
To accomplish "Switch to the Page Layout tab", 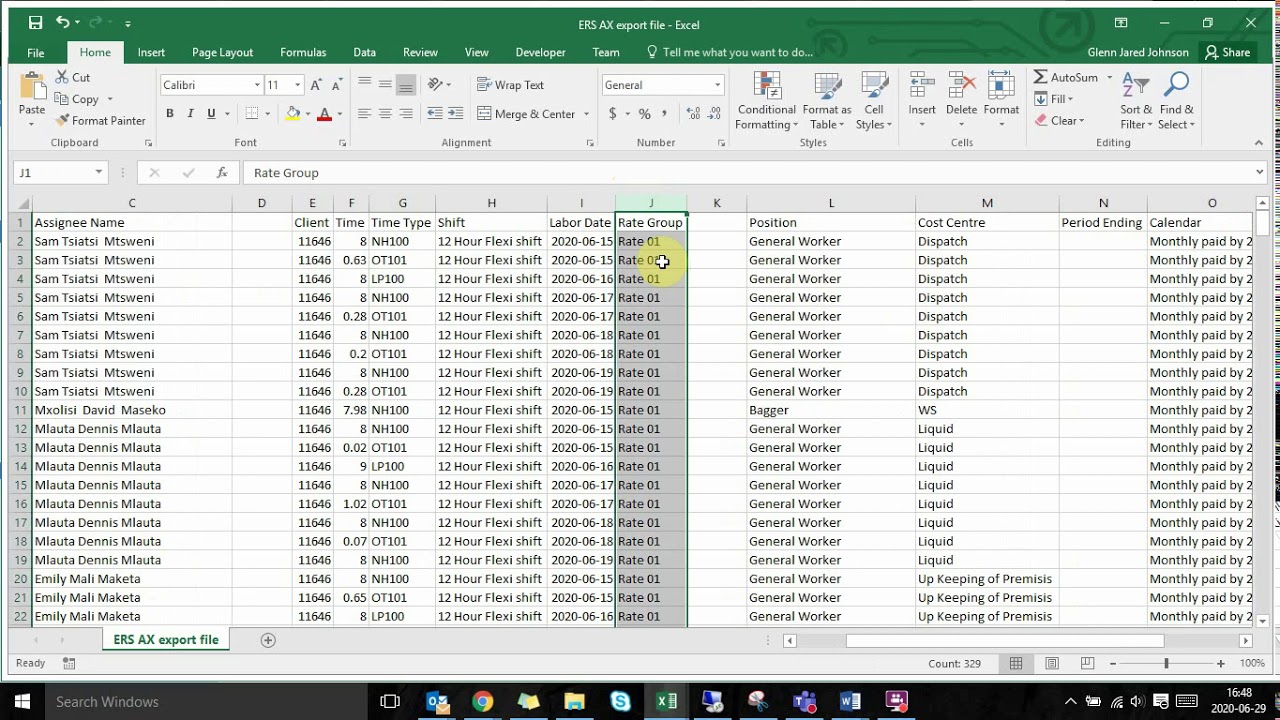I will [222, 52].
